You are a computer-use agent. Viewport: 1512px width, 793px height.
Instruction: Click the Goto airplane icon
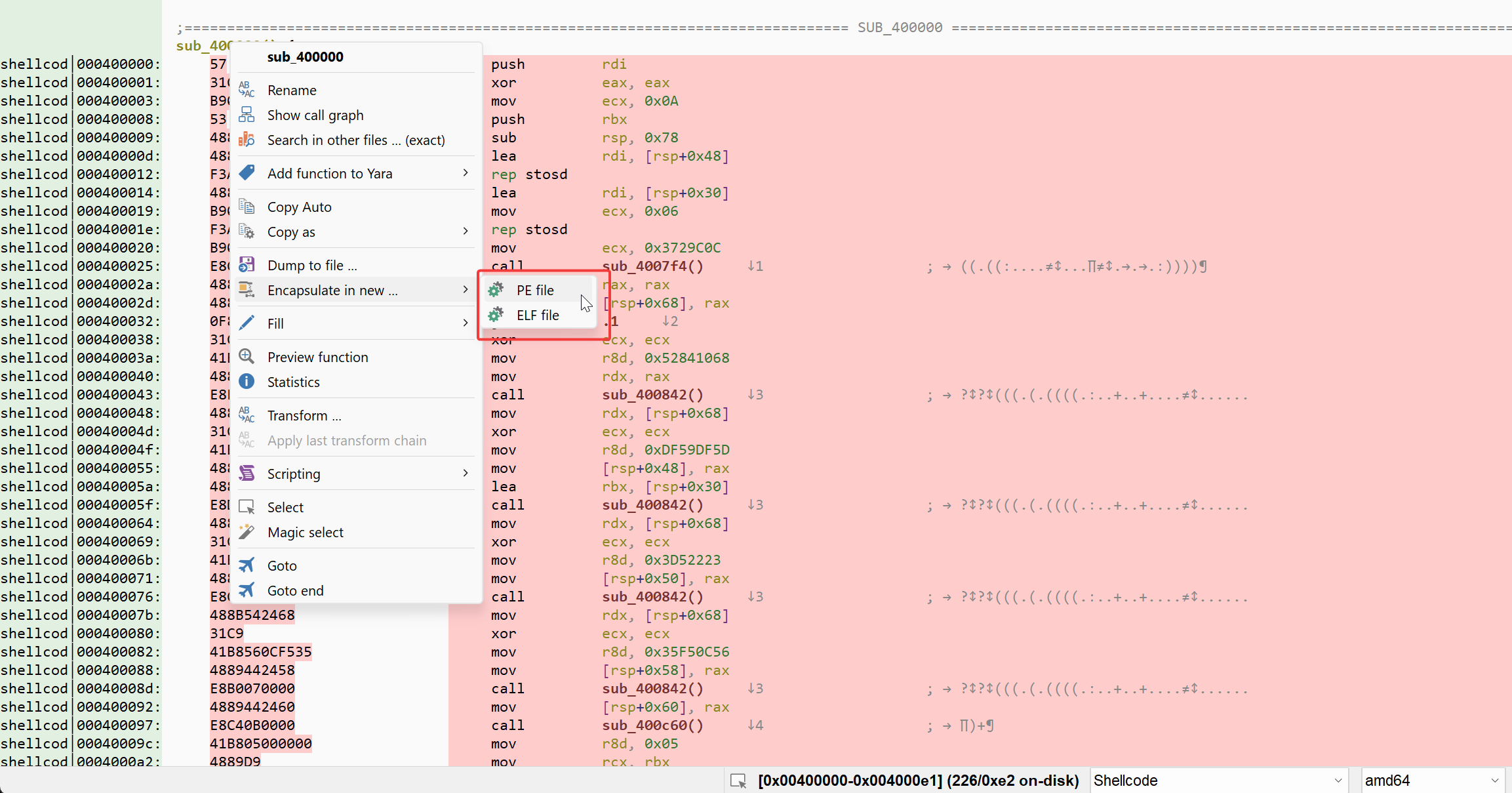(x=247, y=565)
